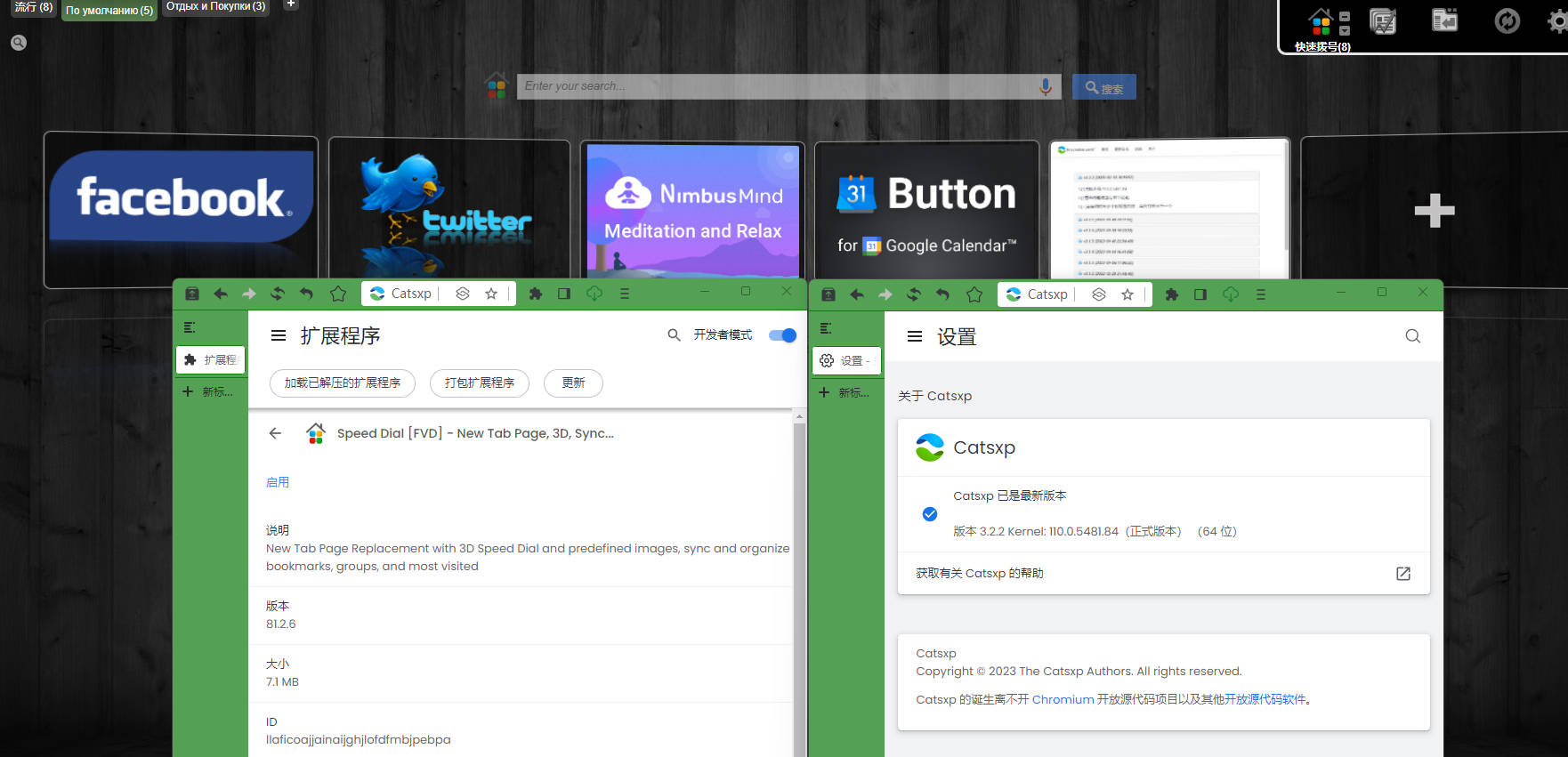Bookmark page with star in extensions address bar
This screenshot has height=757, width=1568.
pyautogui.click(x=491, y=294)
